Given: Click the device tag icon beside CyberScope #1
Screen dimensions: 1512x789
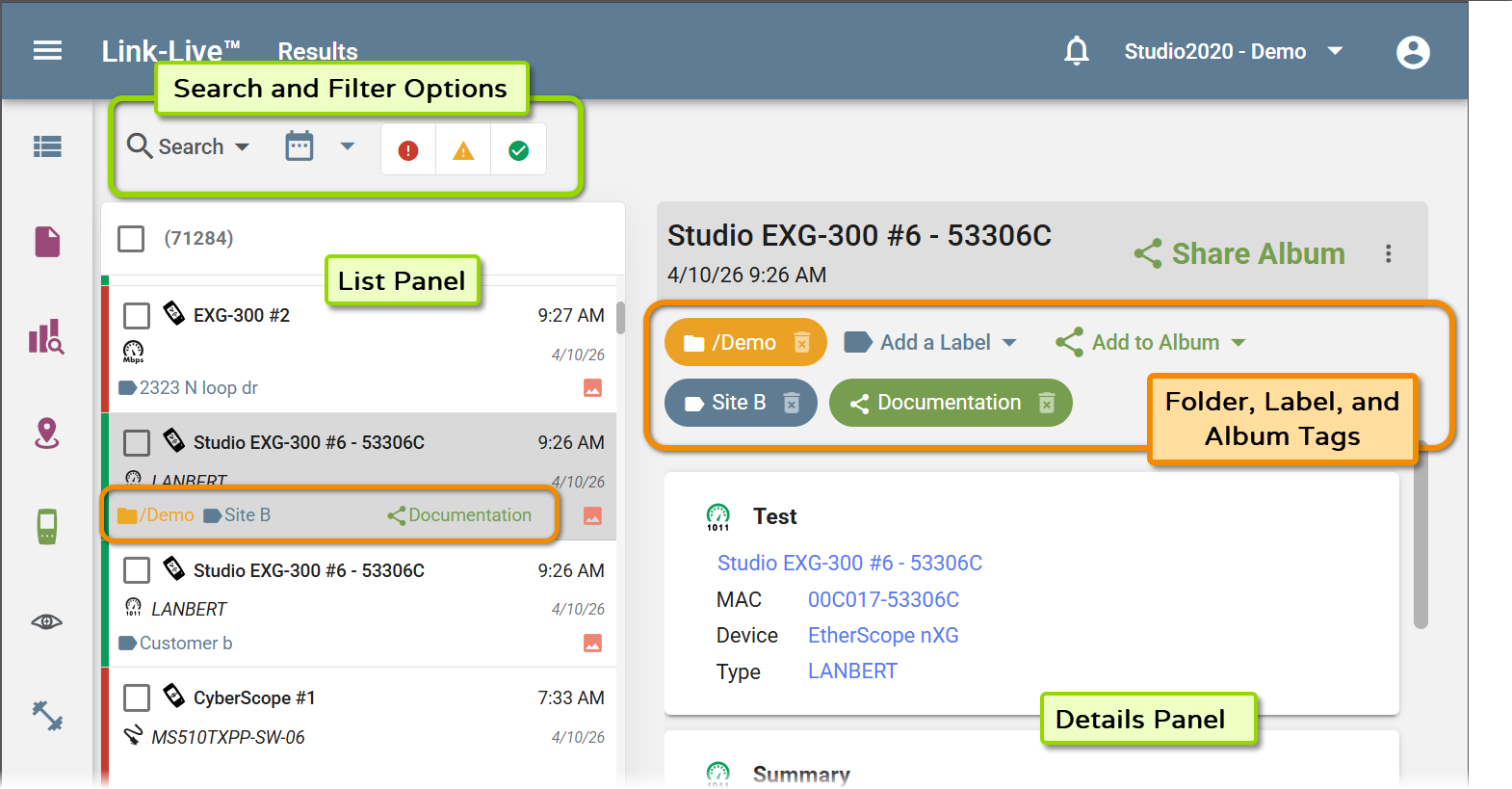Looking at the screenshot, I should pyautogui.click(x=173, y=696).
